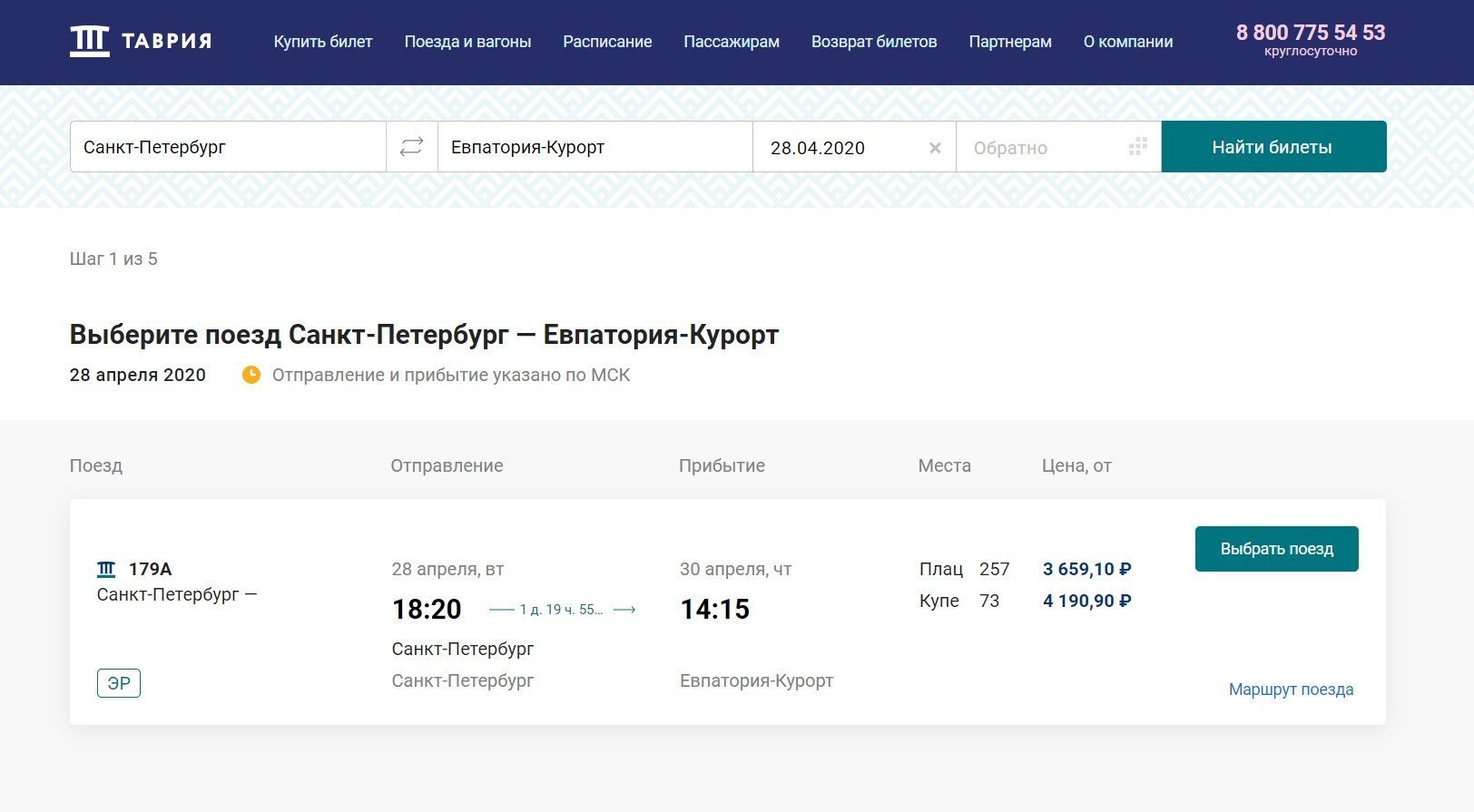Click arrival station Евпатория-Курорт in card
Screen dimensions: 1474x812
click(757, 680)
